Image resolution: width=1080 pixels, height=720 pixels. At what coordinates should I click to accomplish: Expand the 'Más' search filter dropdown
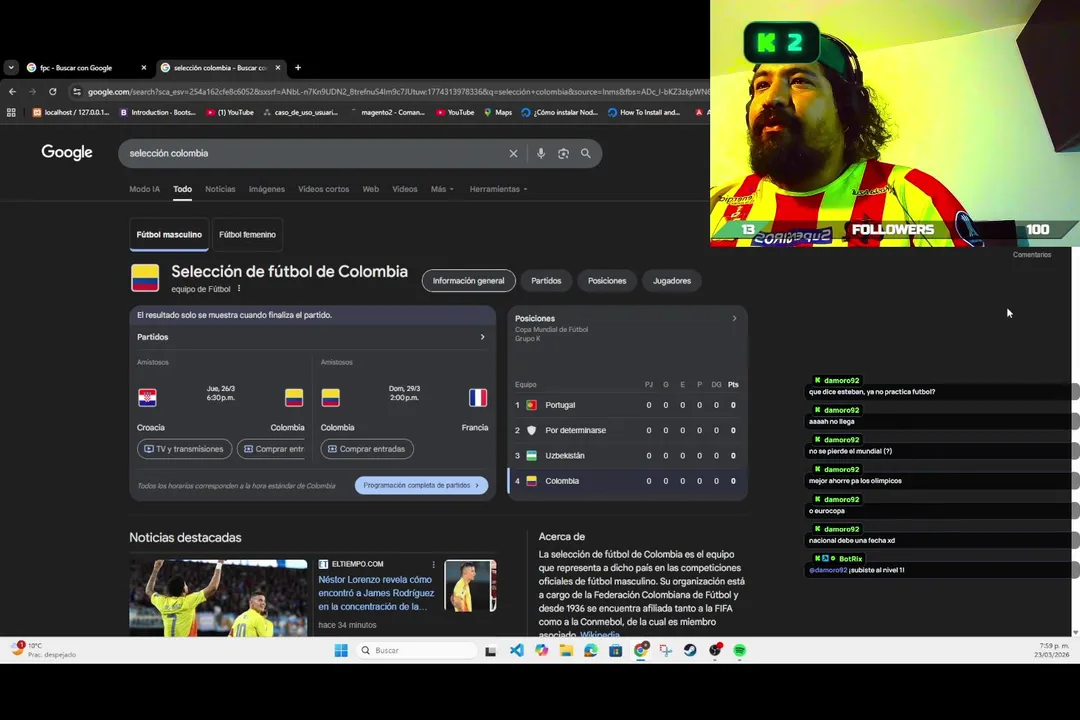[x=442, y=189]
